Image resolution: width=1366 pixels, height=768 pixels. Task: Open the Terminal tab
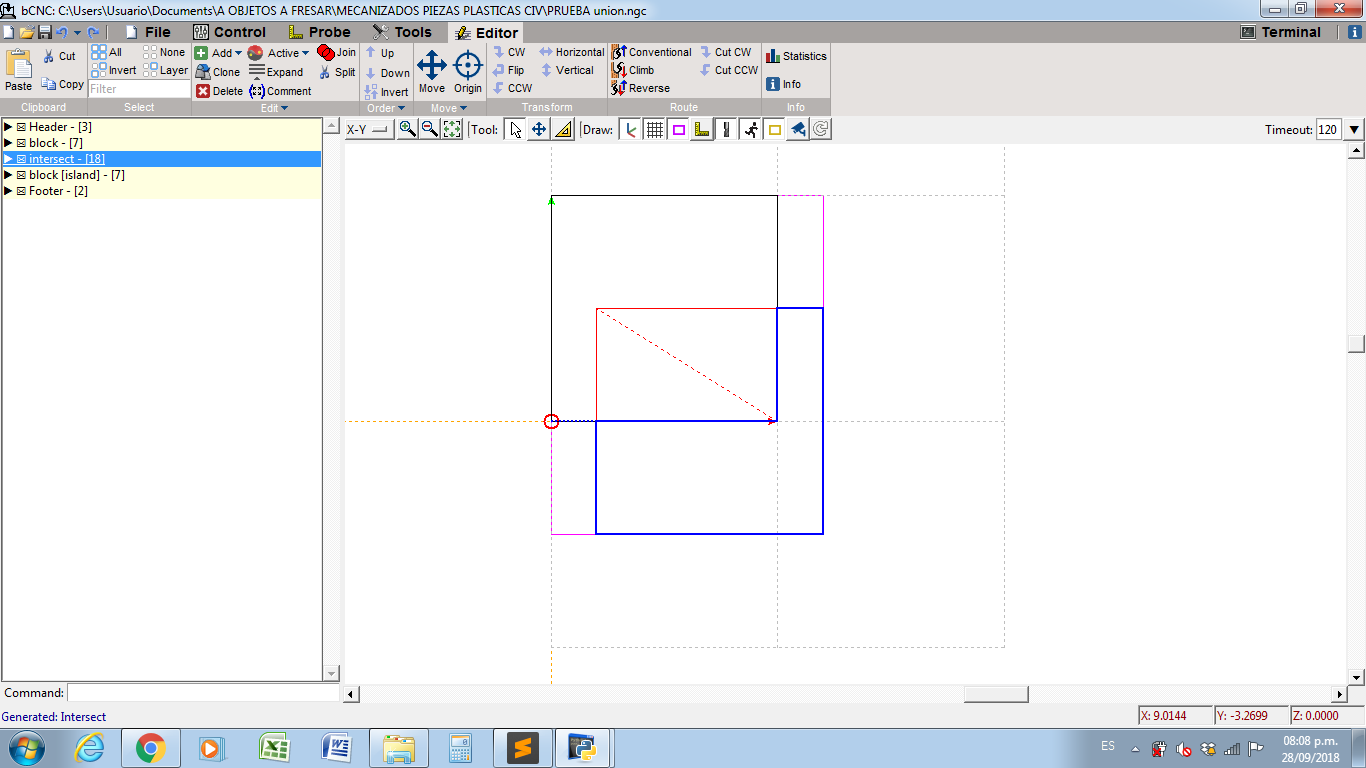click(x=1281, y=32)
